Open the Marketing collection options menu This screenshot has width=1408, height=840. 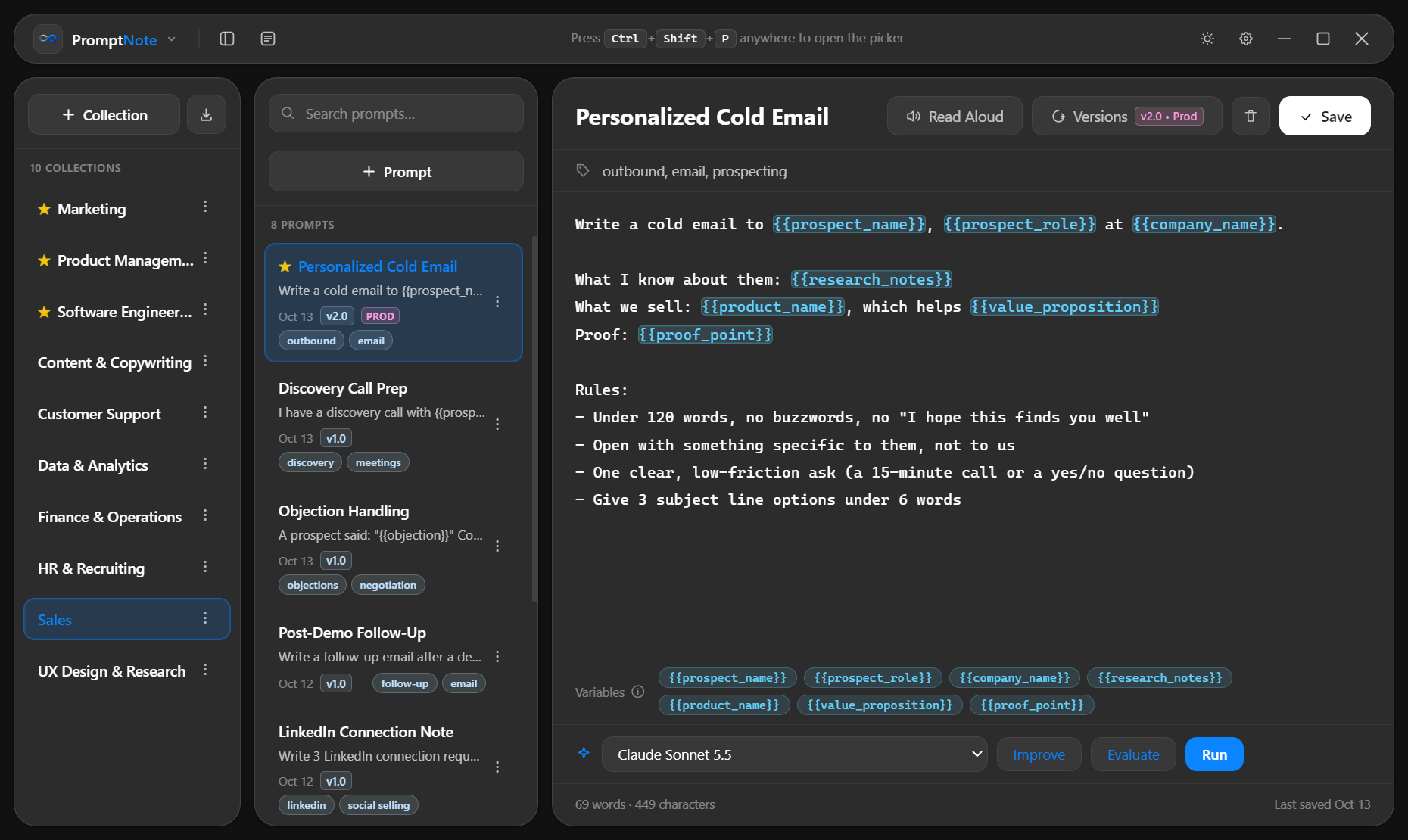(205, 207)
